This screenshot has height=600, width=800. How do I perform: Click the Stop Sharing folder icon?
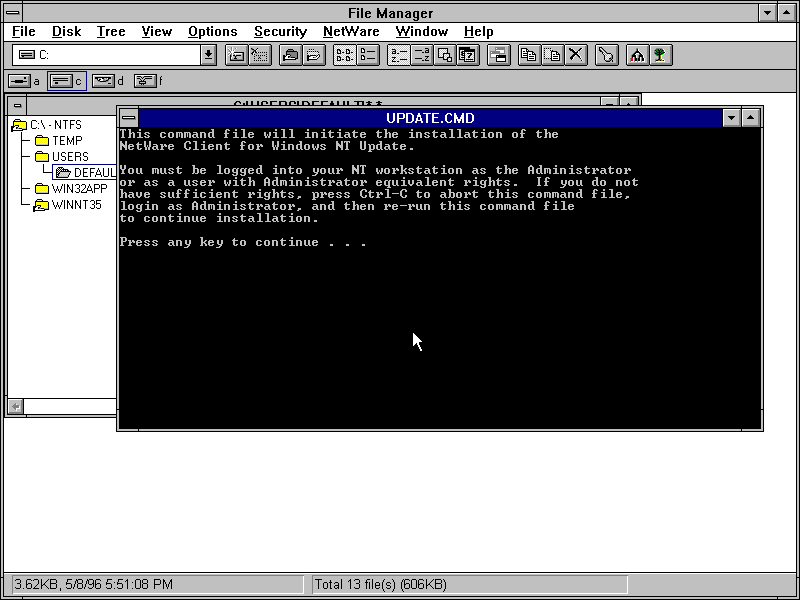click(x=314, y=55)
